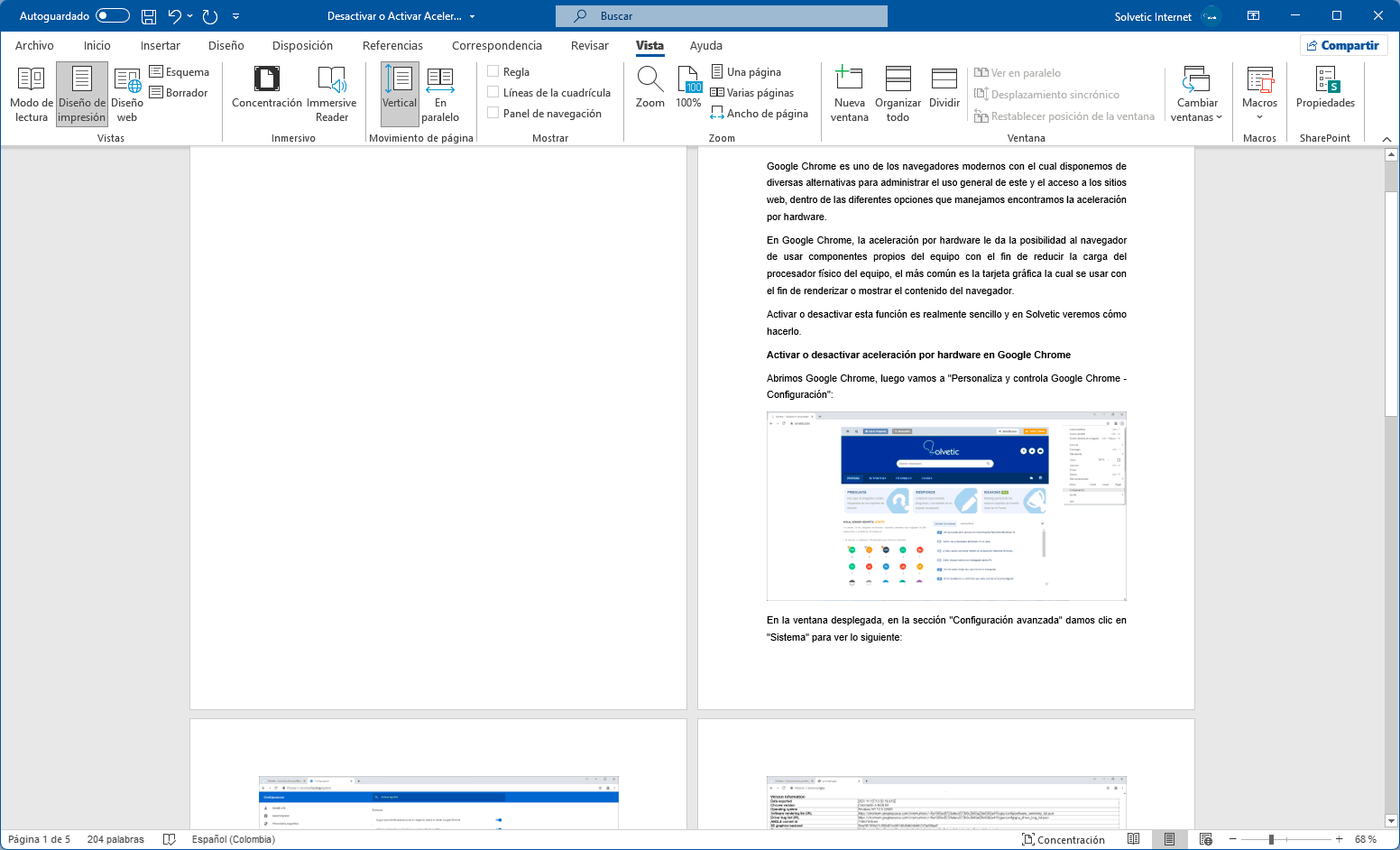Click the zoom slider handle
This screenshot has width=1400, height=850.
1271,839
